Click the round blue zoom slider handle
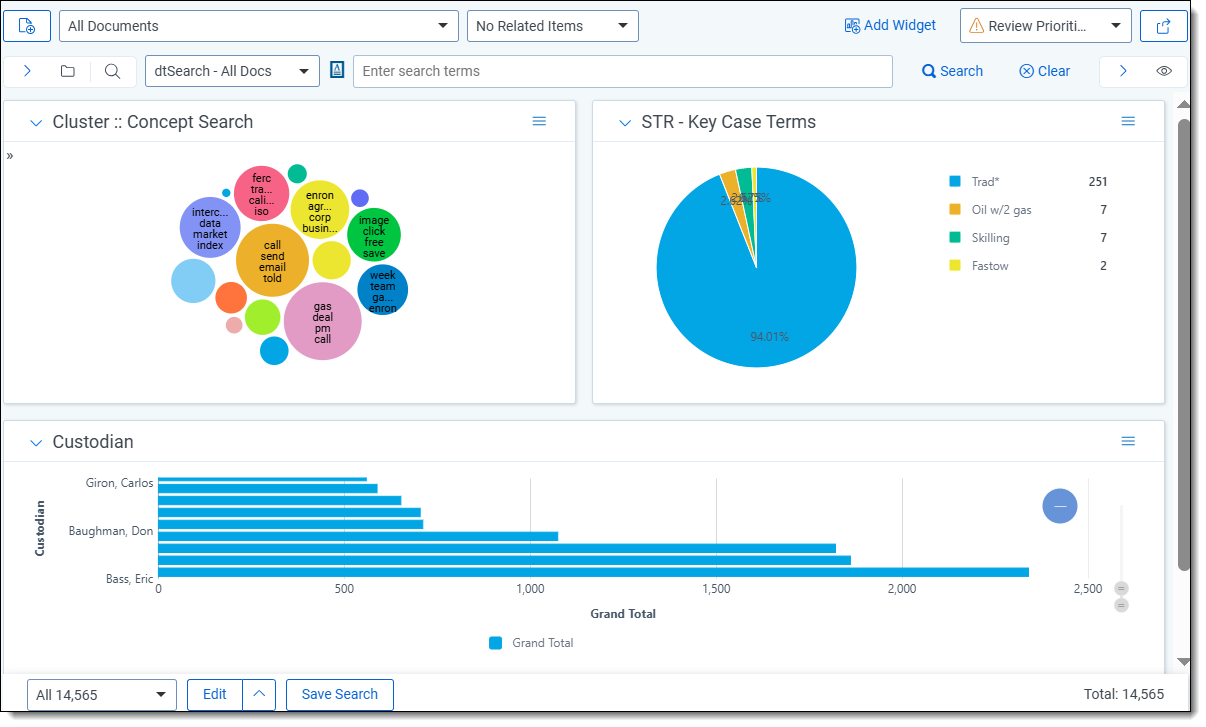Image resolution: width=1206 pixels, height=727 pixels. [1059, 506]
